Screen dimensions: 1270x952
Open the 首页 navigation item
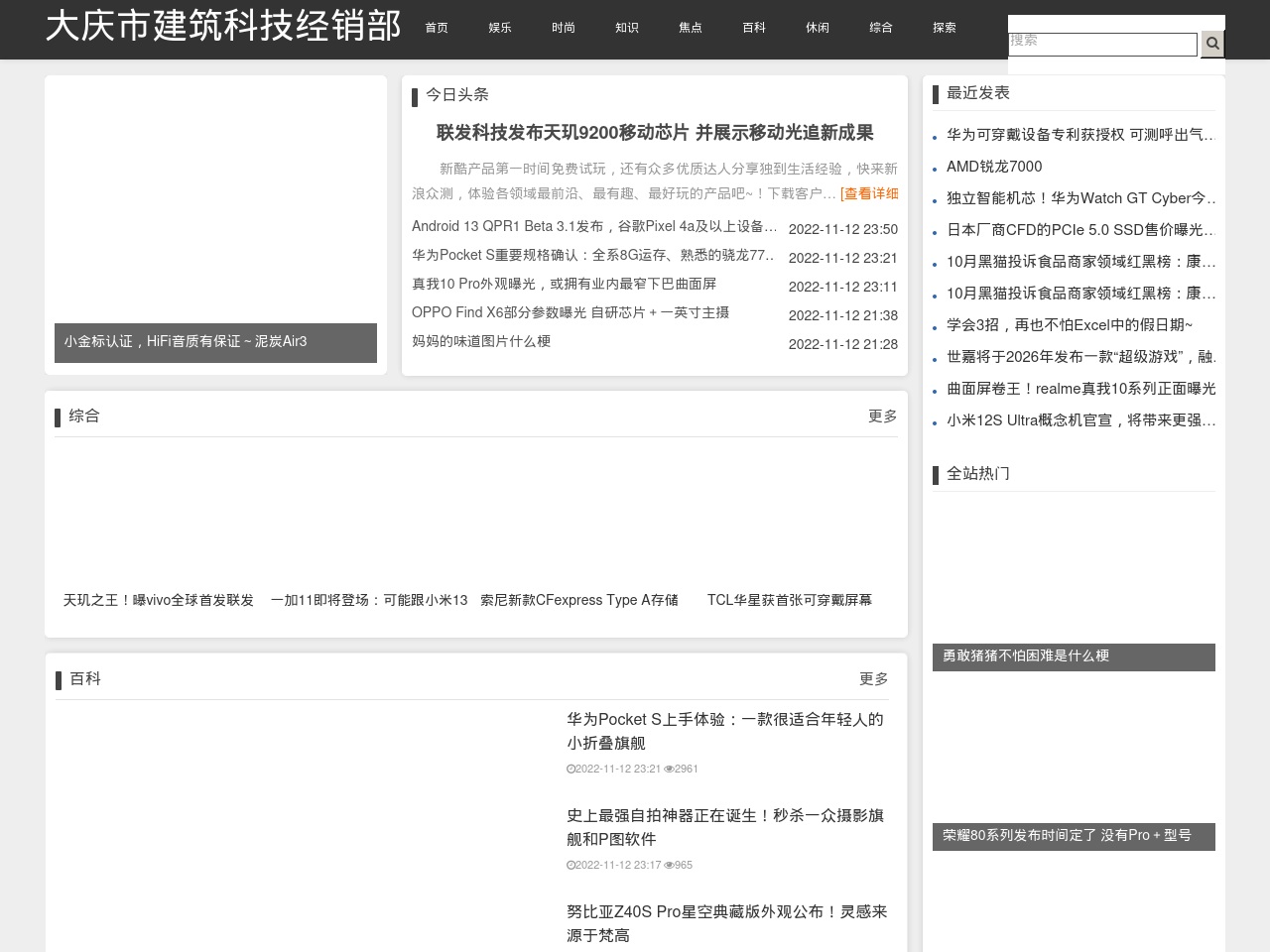(437, 28)
